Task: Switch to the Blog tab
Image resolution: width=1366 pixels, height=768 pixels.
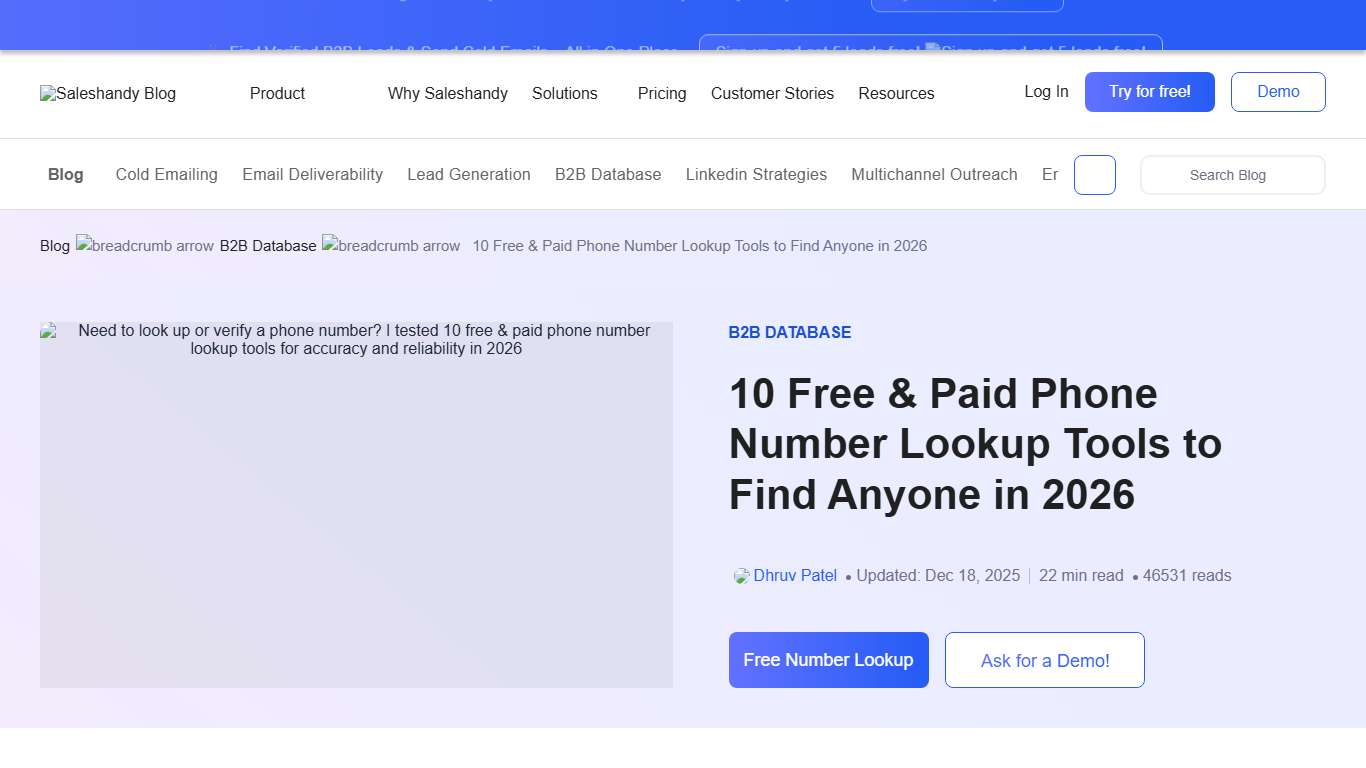Action: click(65, 174)
